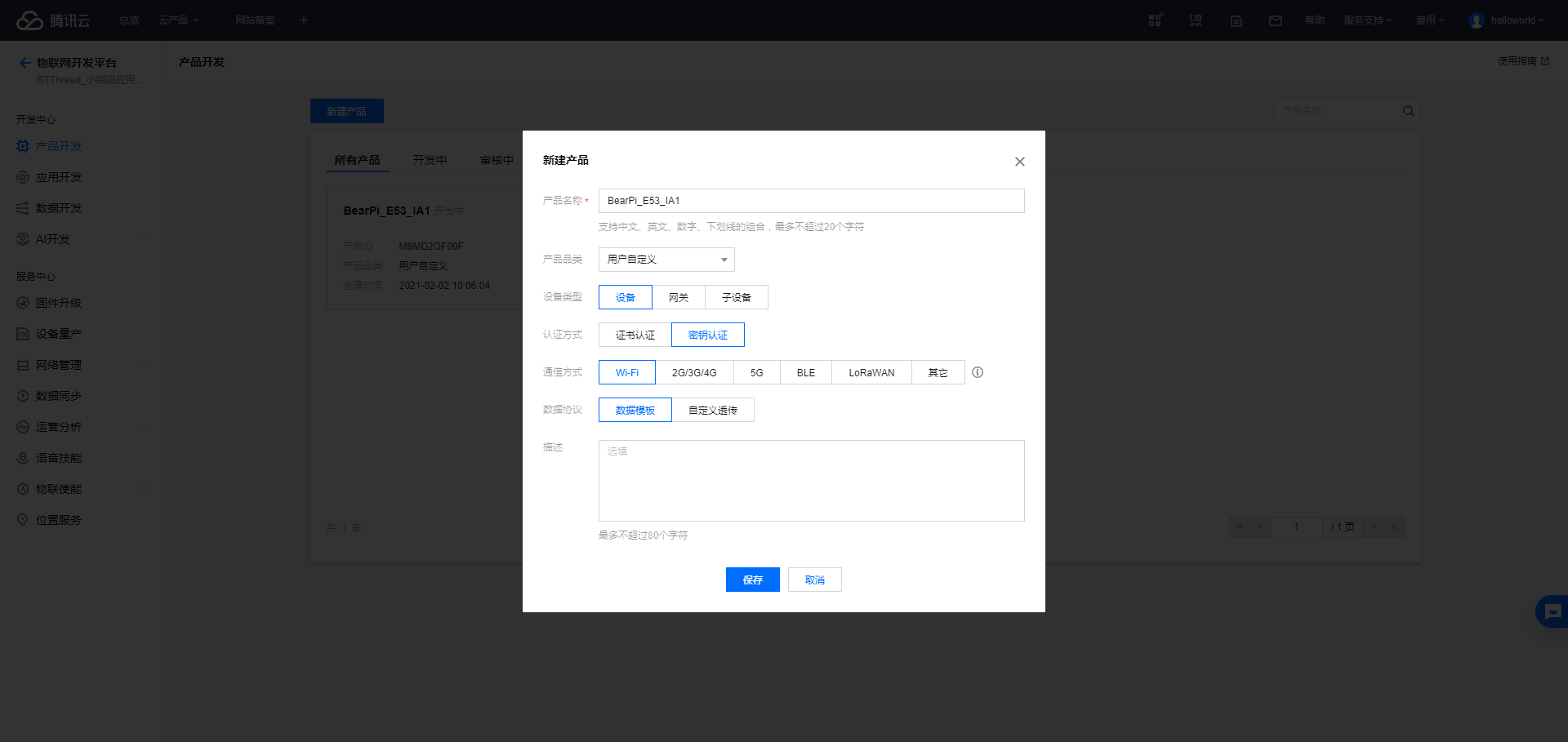Viewport: 1568px width, 742px height.
Task: Expand the AI开发 sidebar chevron
Action: [144, 239]
